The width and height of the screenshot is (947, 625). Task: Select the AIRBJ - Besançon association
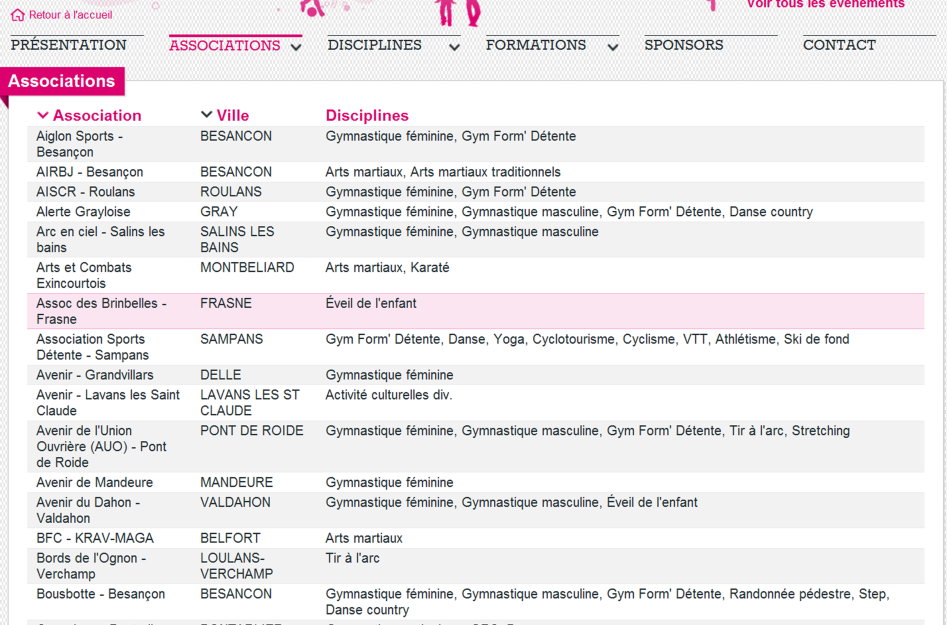(89, 172)
